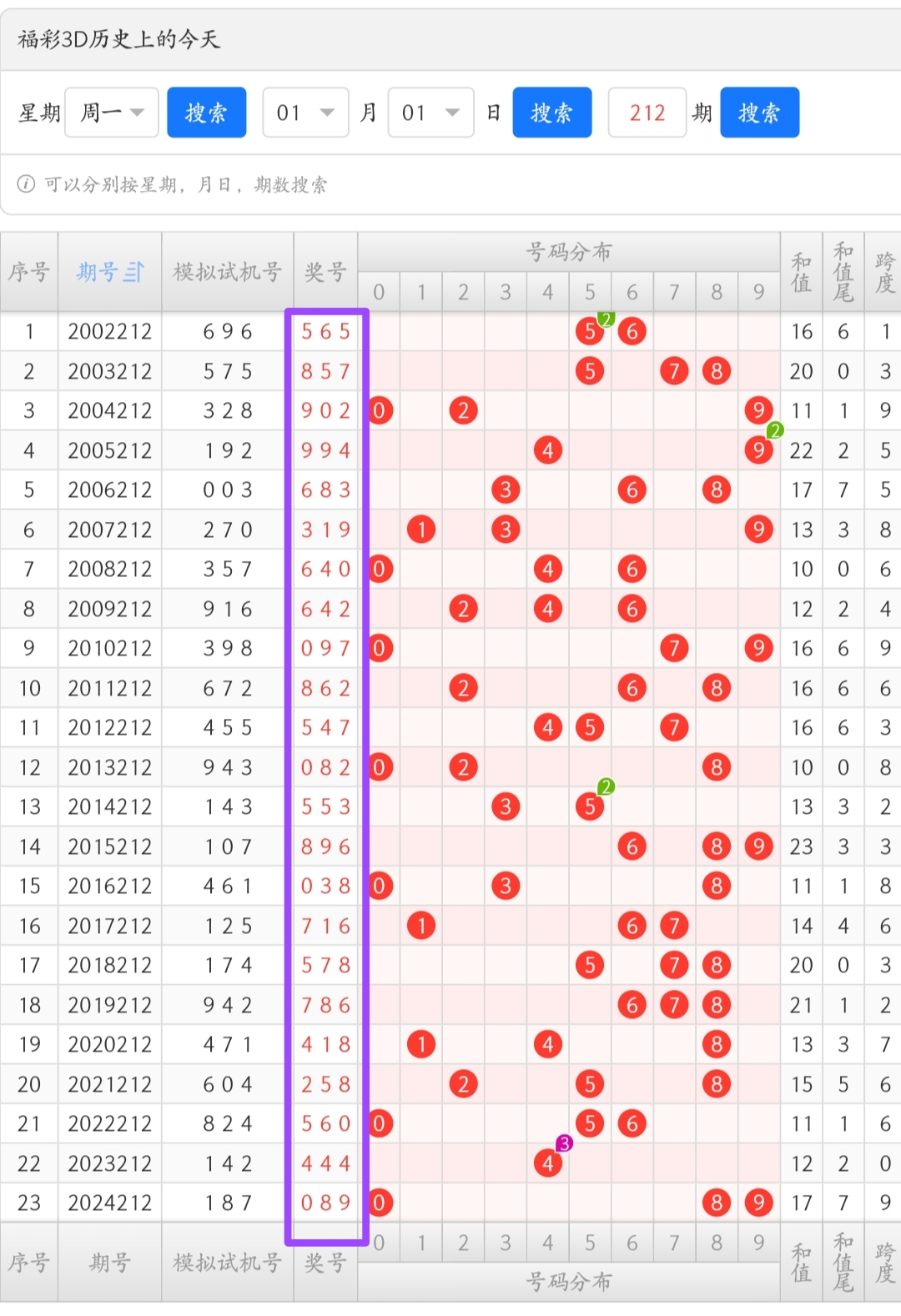Open the month dropdown showing 01

[x=305, y=113]
